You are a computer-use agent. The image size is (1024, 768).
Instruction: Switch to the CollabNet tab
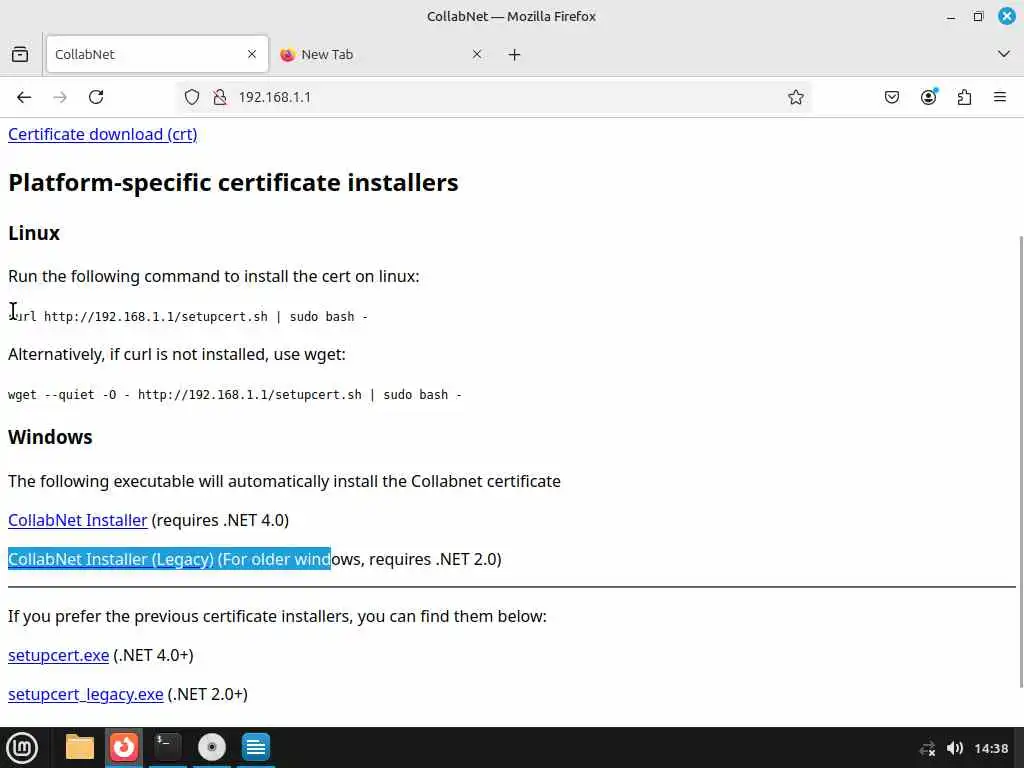coord(157,54)
